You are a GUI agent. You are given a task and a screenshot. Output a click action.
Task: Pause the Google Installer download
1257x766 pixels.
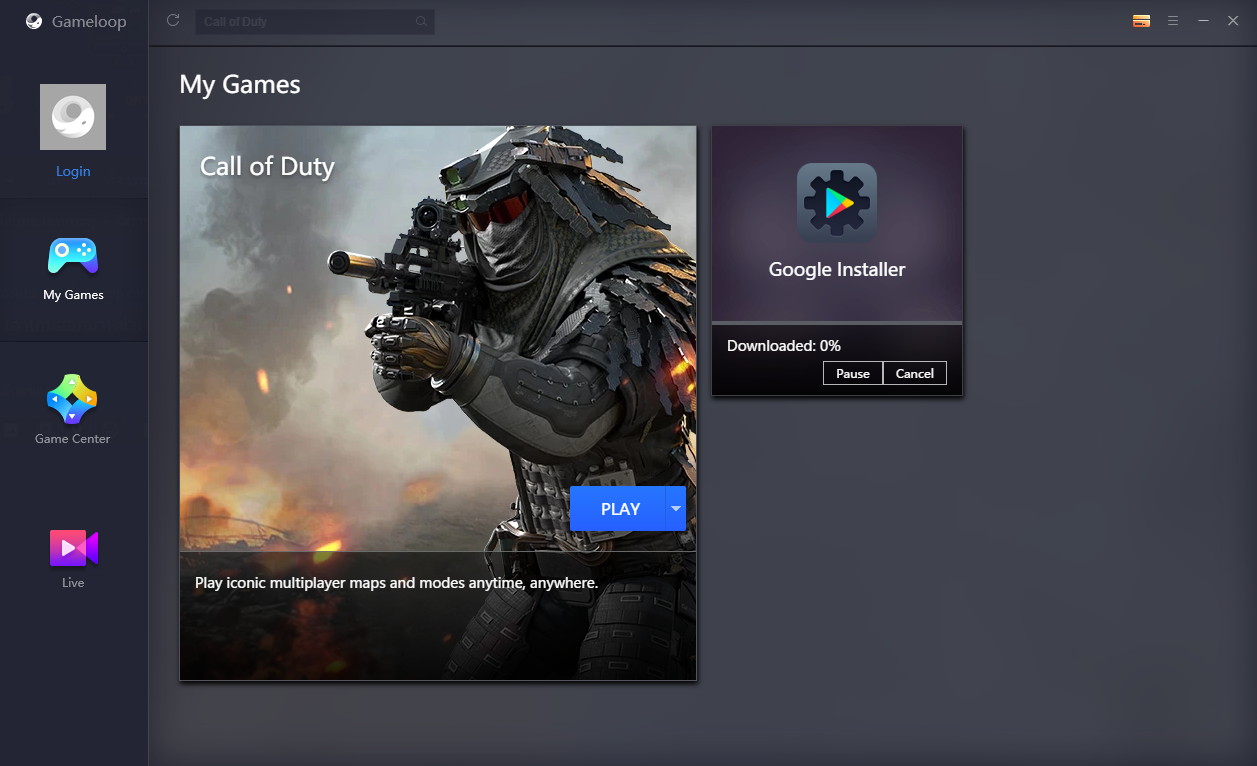pyautogui.click(x=853, y=373)
